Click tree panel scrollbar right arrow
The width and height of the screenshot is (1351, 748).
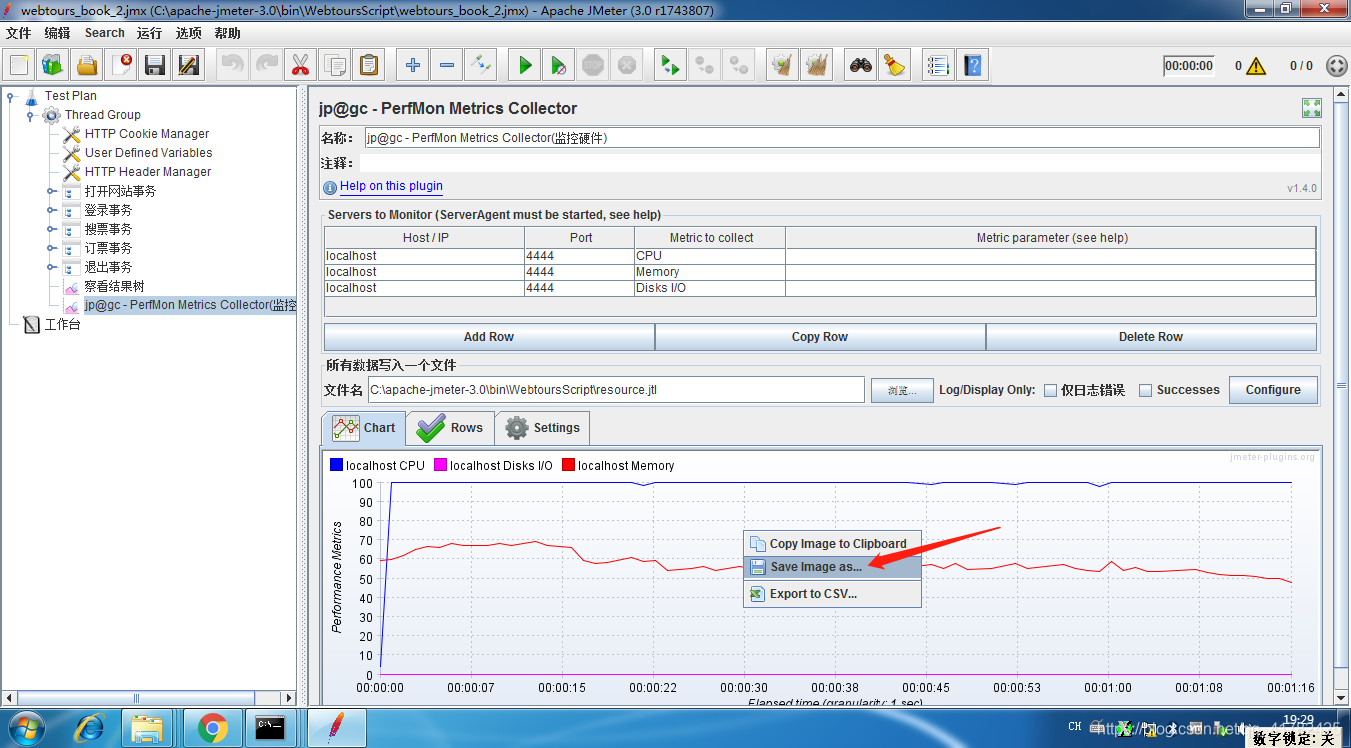click(290, 698)
